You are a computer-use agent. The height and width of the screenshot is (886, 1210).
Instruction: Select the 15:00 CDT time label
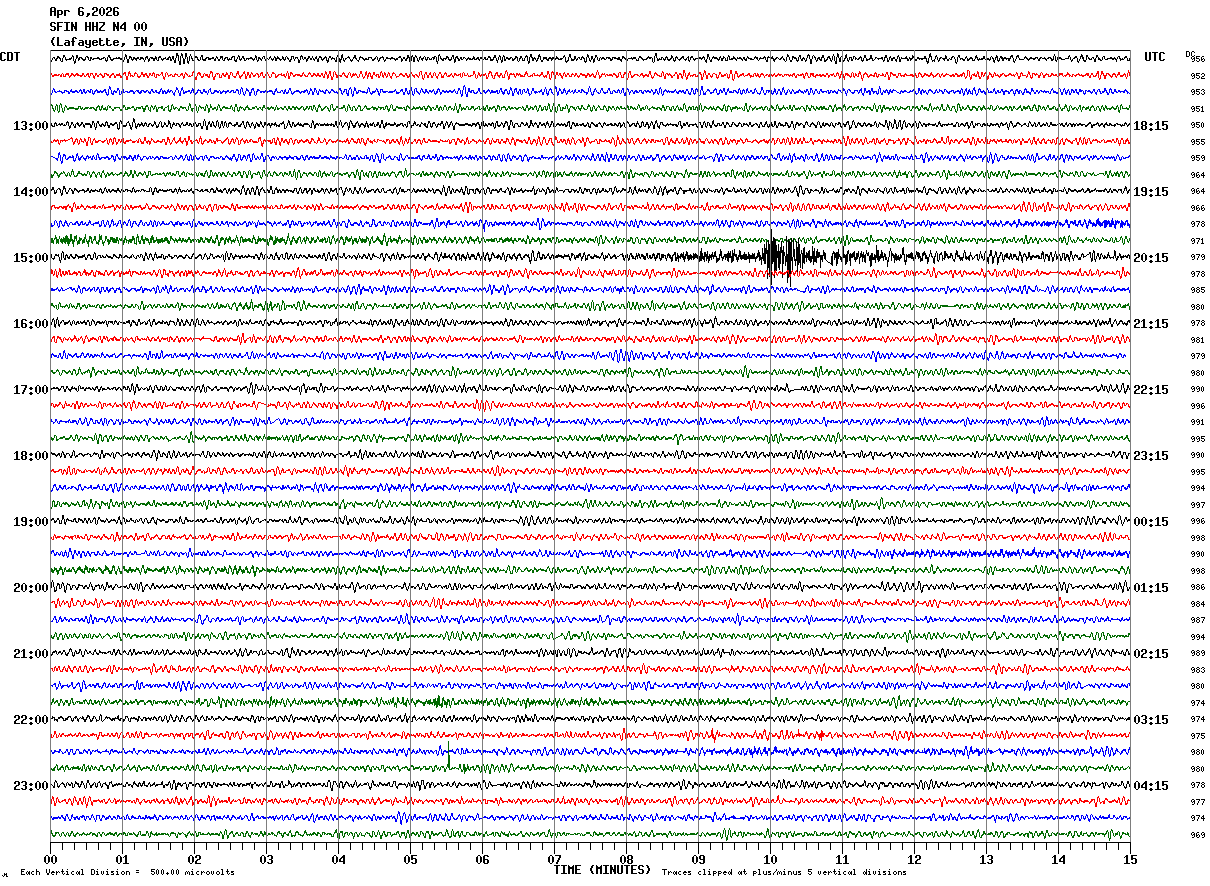(x=30, y=258)
